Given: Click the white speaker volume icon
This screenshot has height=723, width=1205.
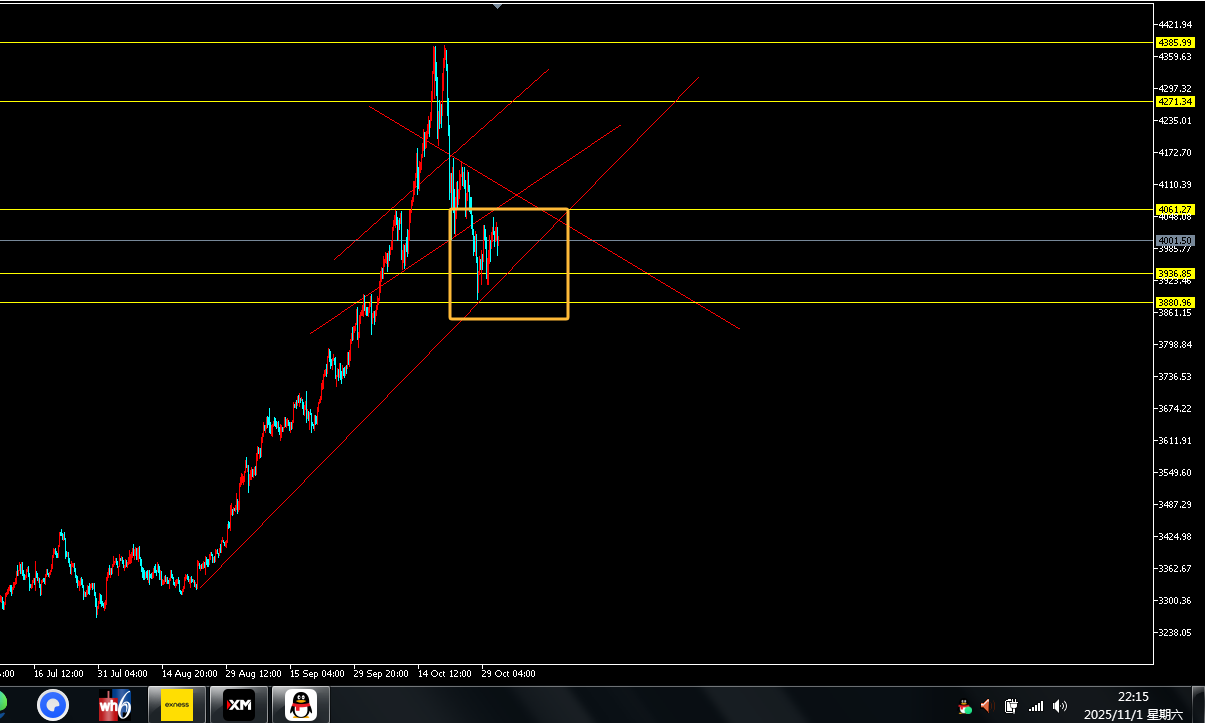Looking at the screenshot, I should tap(1060, 707).
